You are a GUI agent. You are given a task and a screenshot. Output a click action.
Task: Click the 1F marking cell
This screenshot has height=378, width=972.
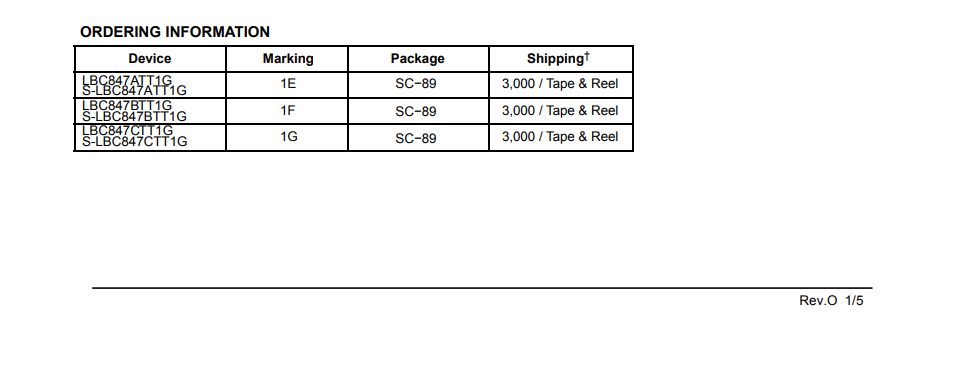click(x=288, y=110)
